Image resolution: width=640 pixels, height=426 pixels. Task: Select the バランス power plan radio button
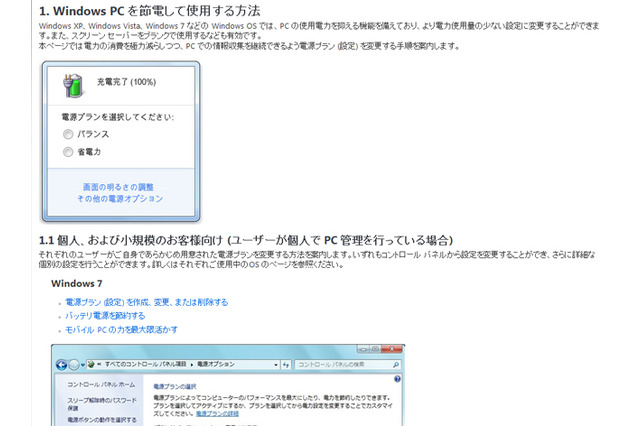point(68,134)
